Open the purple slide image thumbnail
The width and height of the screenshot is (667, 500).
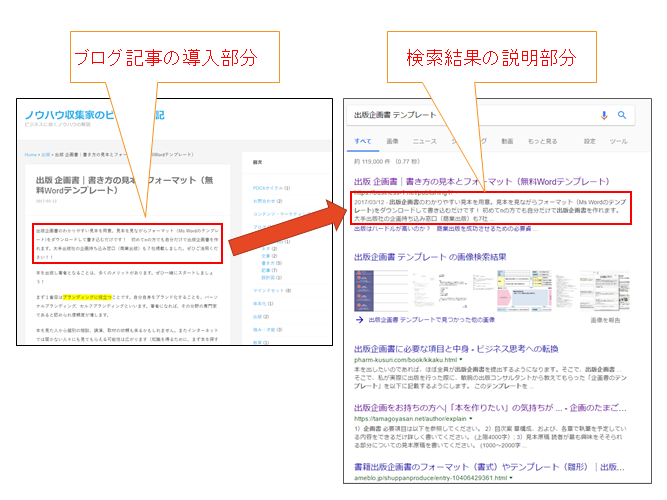pyautogui.click(x=364, y=291)
